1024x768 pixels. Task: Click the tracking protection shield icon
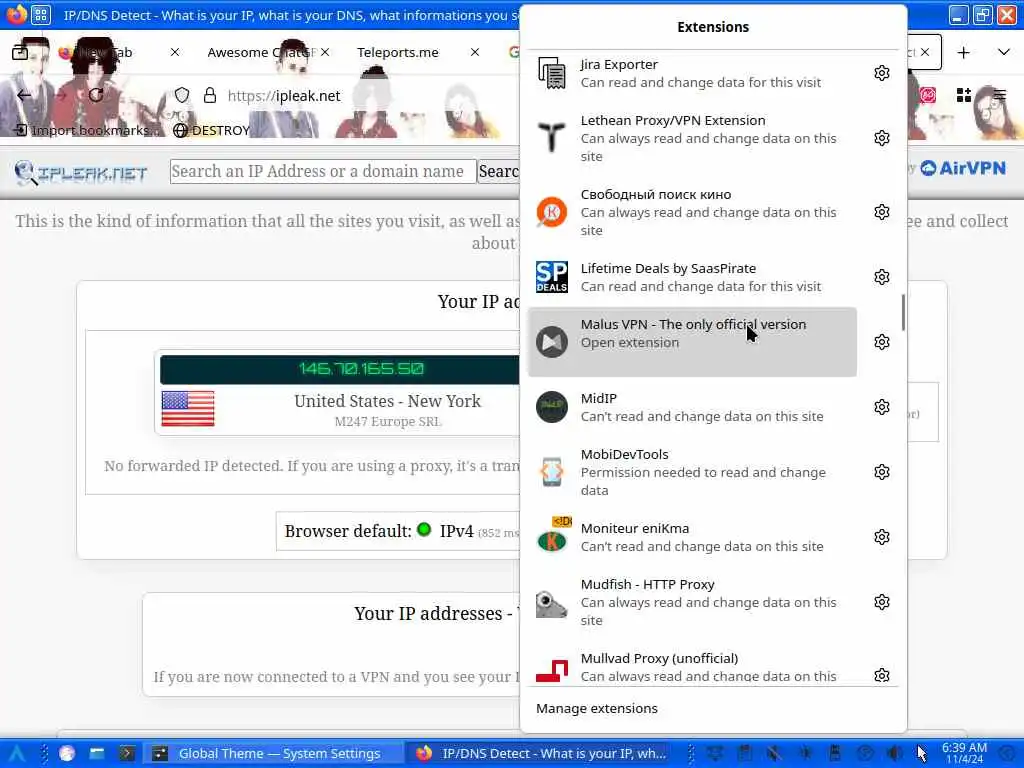[182, 95]
